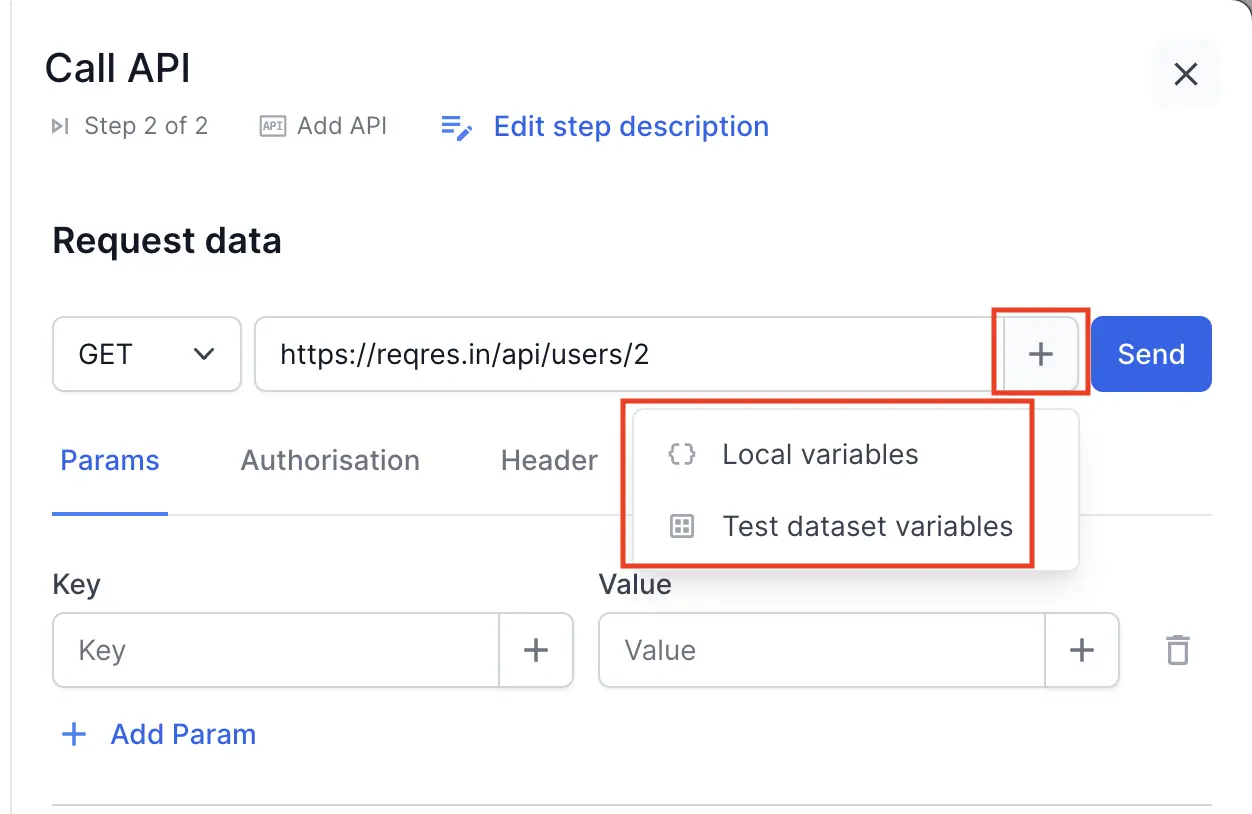Switch to the Params tab
Image resolution: width=1252 pixels, height=814 pixels.
110,461
